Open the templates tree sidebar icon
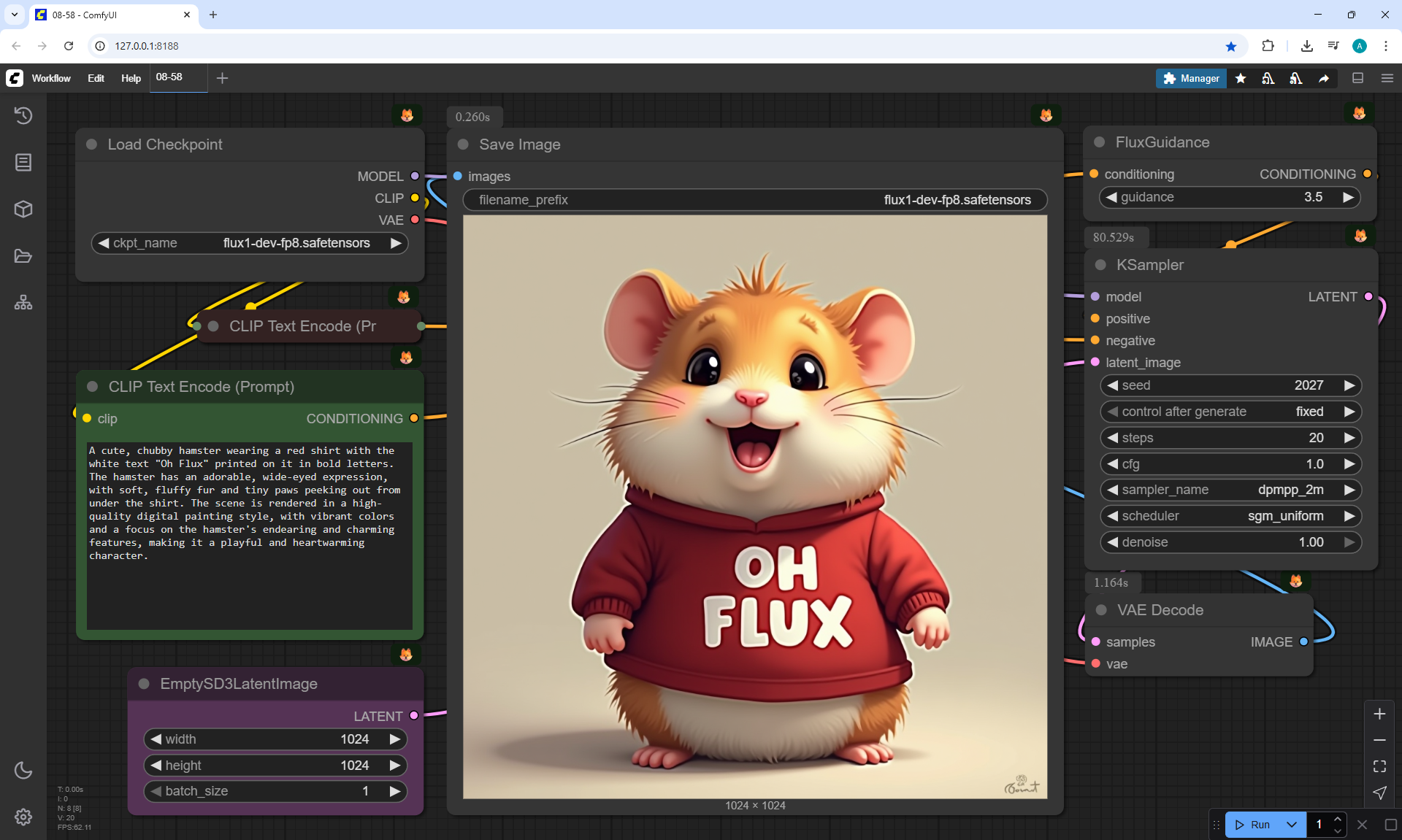Viewport: 1402px width, 840px height. (23, 303)
